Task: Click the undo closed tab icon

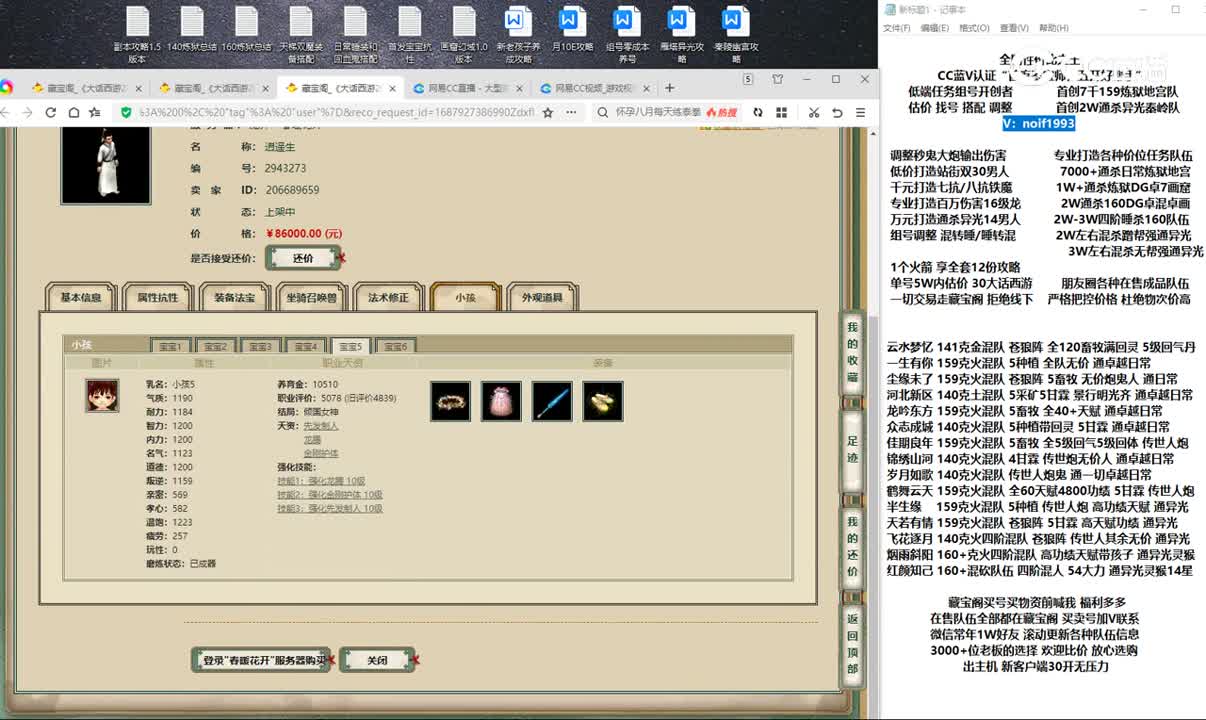Action: pos(837,113)
